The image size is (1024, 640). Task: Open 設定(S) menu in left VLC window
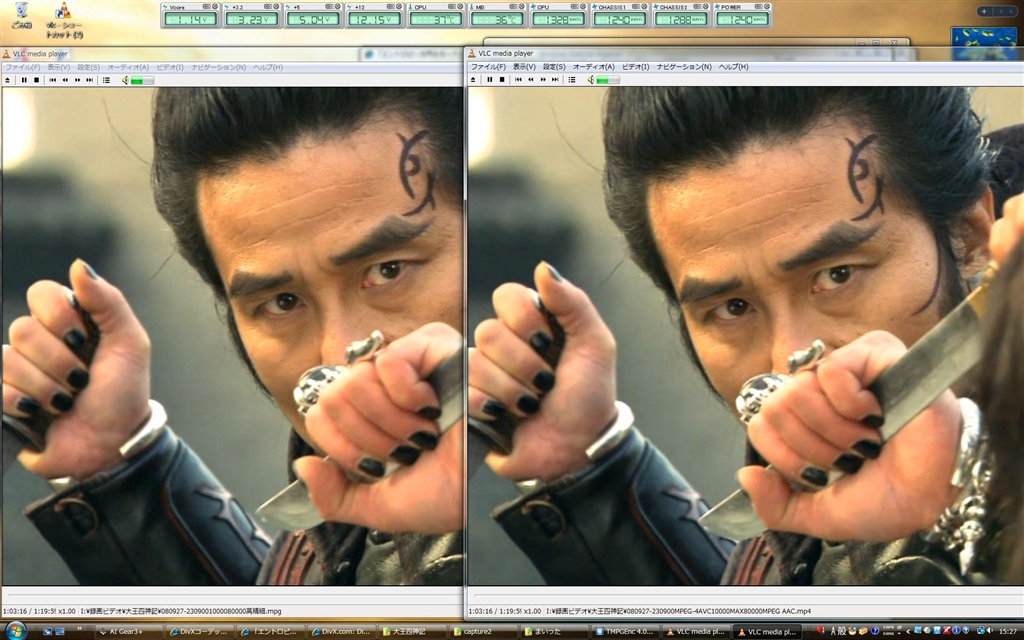88,67
